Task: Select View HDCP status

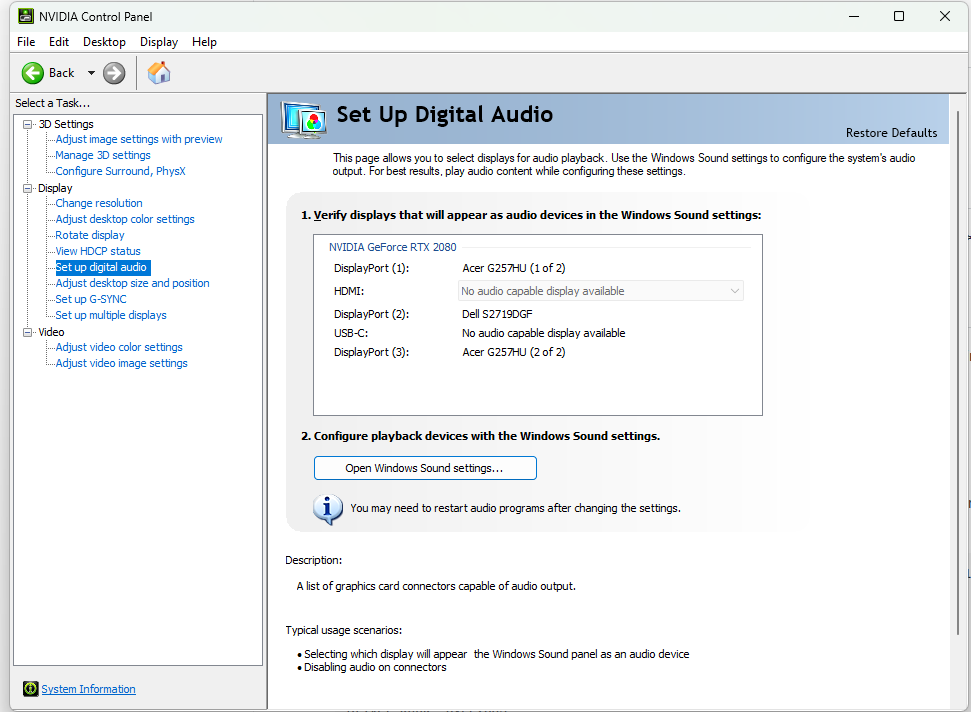Action: click(98, 251)
